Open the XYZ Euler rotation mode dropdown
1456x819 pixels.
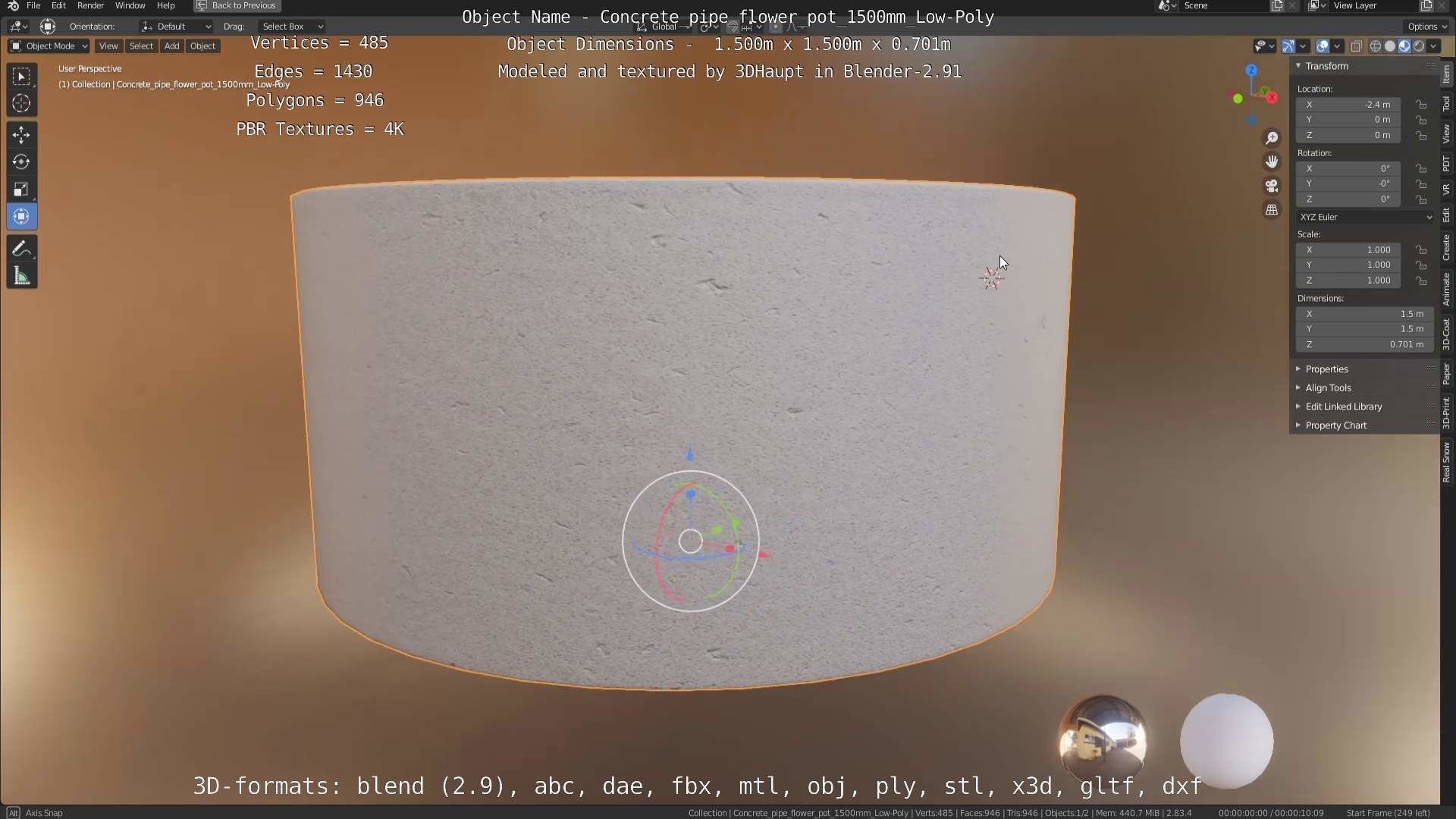pyautogui.click(x=1365, y=217)
